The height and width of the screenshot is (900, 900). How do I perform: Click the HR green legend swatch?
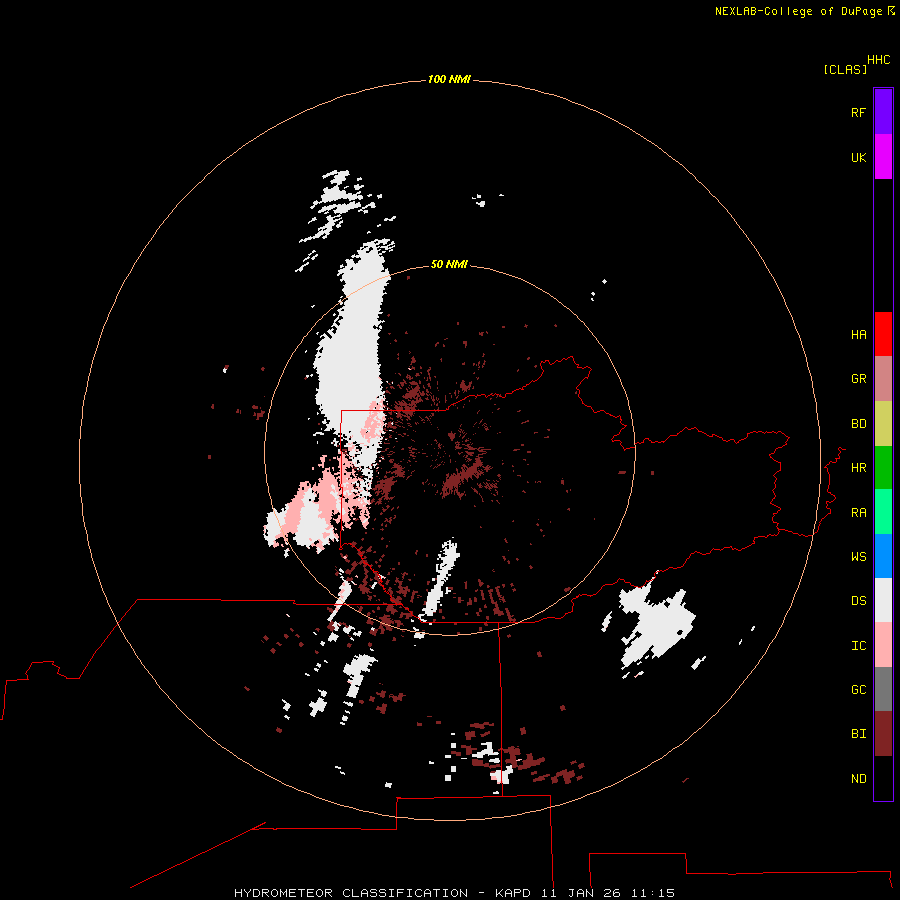click(883, 468)
